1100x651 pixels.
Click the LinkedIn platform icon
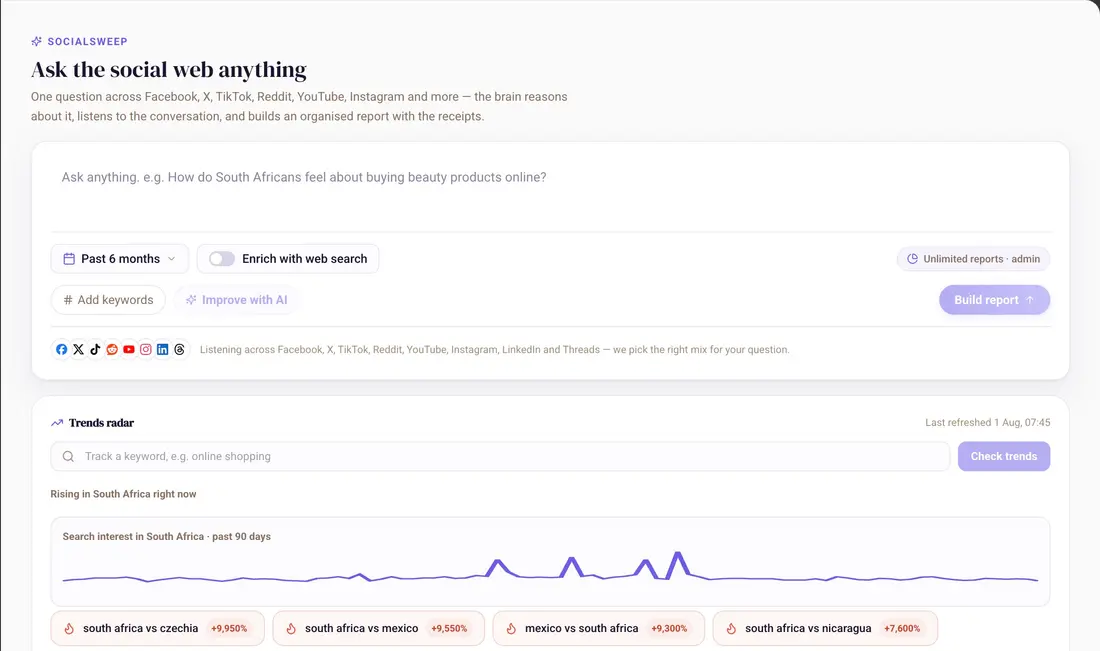point(163,349)
